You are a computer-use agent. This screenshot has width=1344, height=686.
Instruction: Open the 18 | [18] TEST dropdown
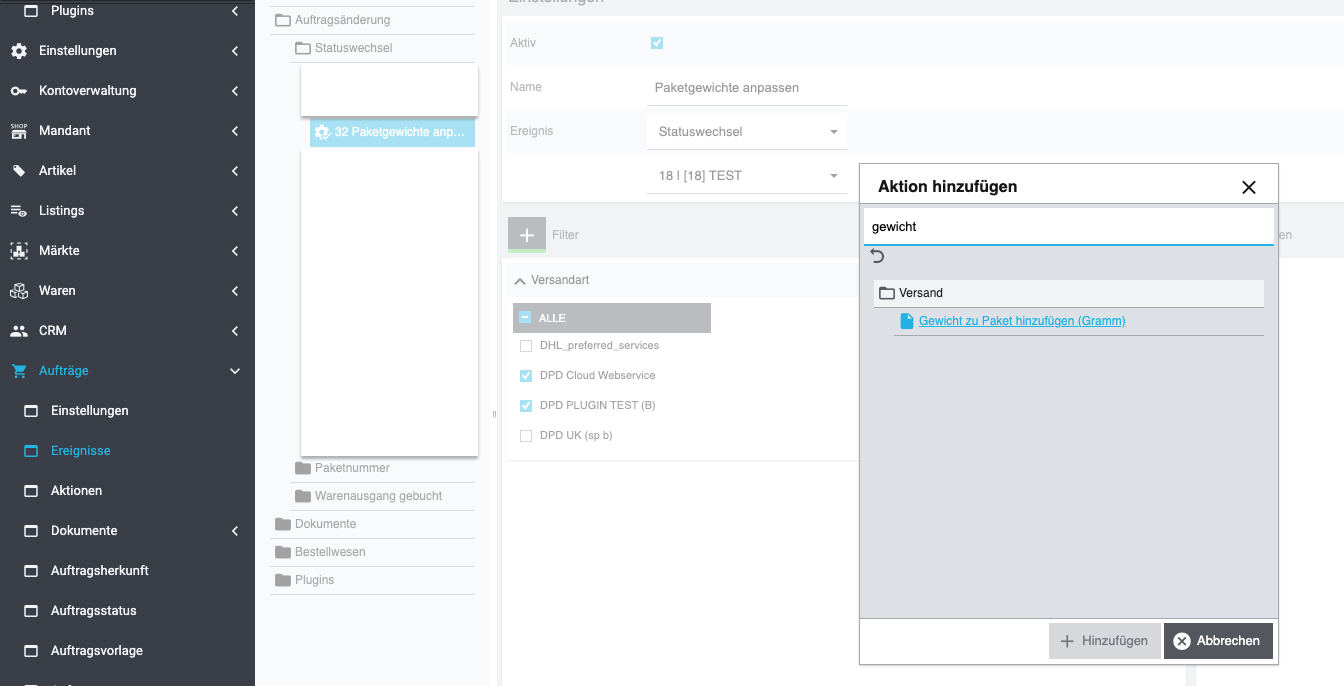point(747,176)
